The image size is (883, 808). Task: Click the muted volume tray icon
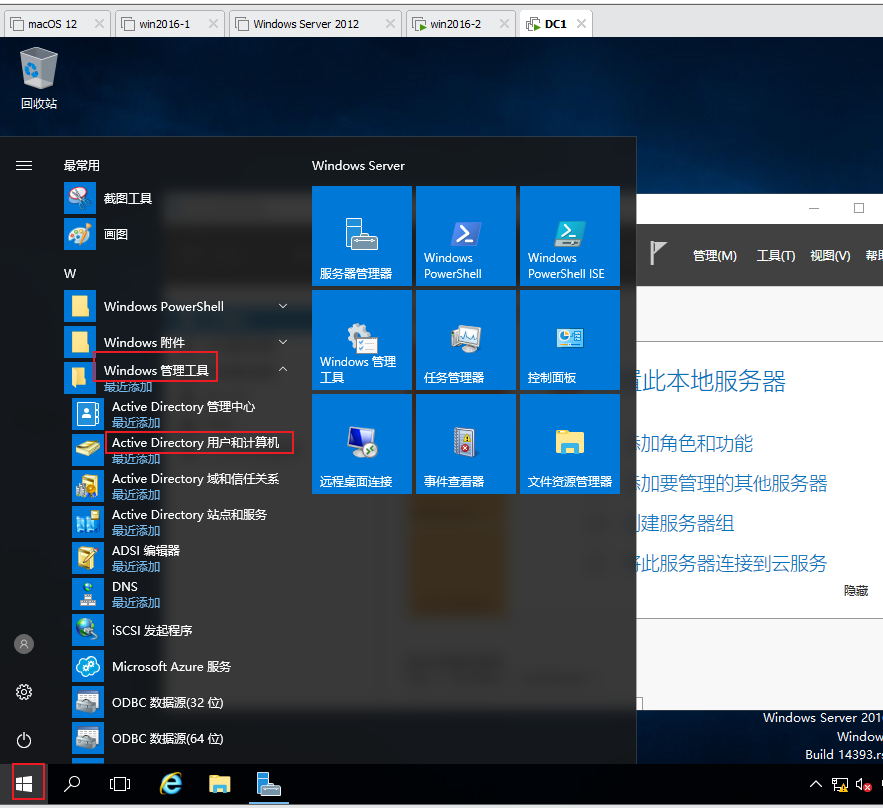tap(863, 784)
